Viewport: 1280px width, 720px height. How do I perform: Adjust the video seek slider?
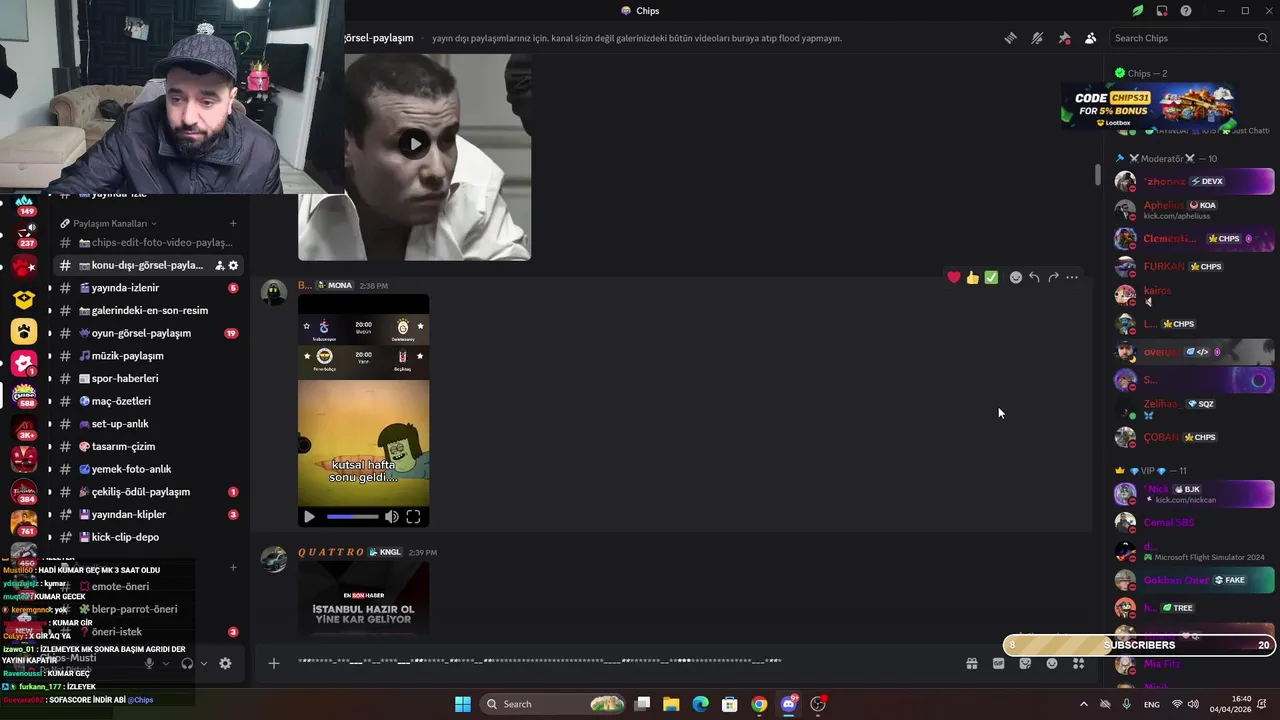pyautogui.click(x=352, y=517)
